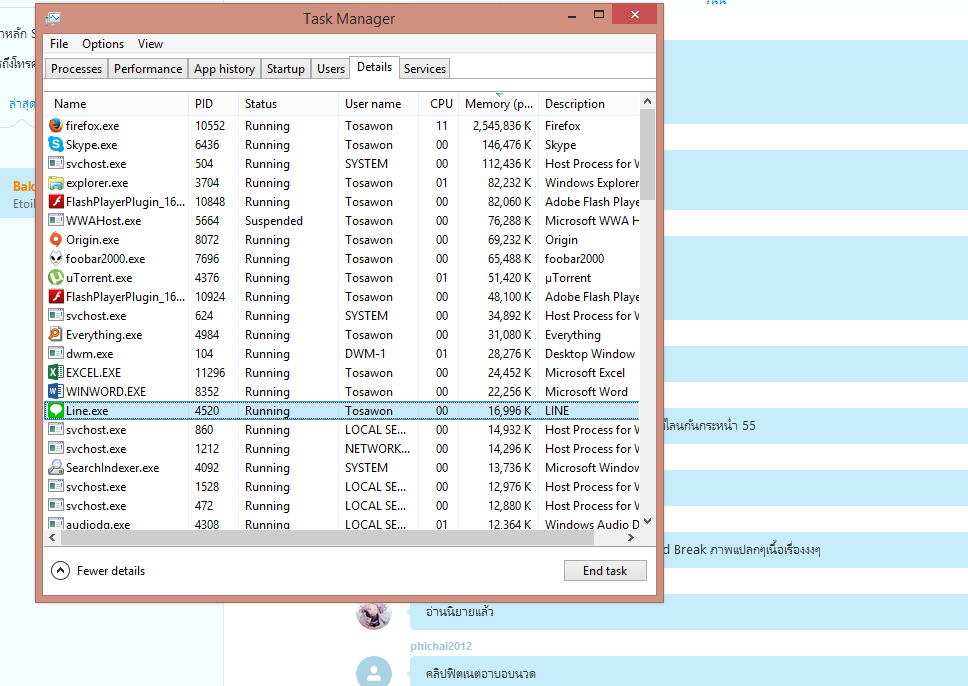The height and width of the screenshot is (686, 968).
Task: Click the Everything.exe search icon
Action: tap(56, 335)
